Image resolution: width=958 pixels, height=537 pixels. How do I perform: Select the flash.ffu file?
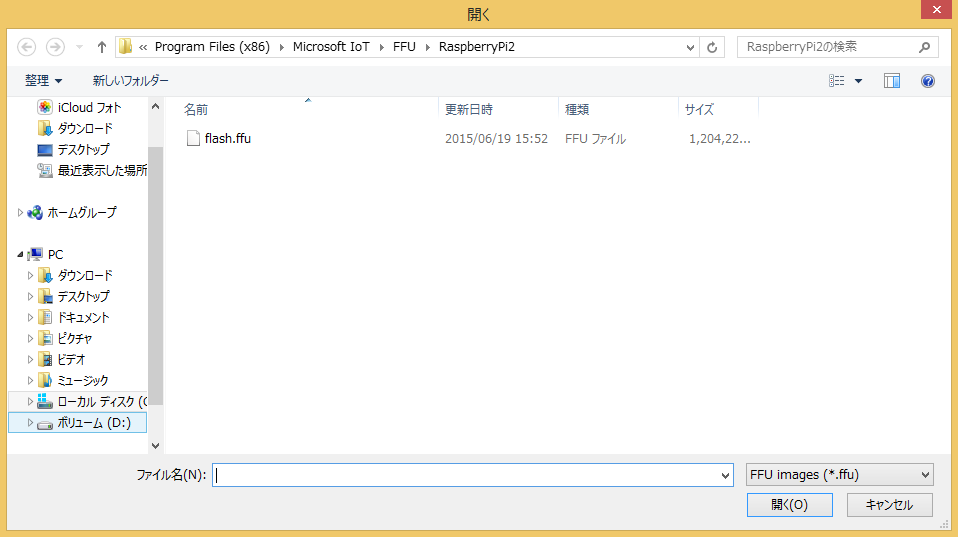click(228, 139)
